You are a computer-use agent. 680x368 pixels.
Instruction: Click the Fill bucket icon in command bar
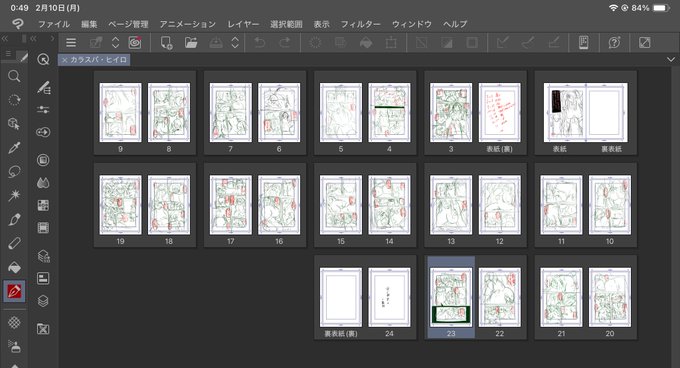click(366, 42)
